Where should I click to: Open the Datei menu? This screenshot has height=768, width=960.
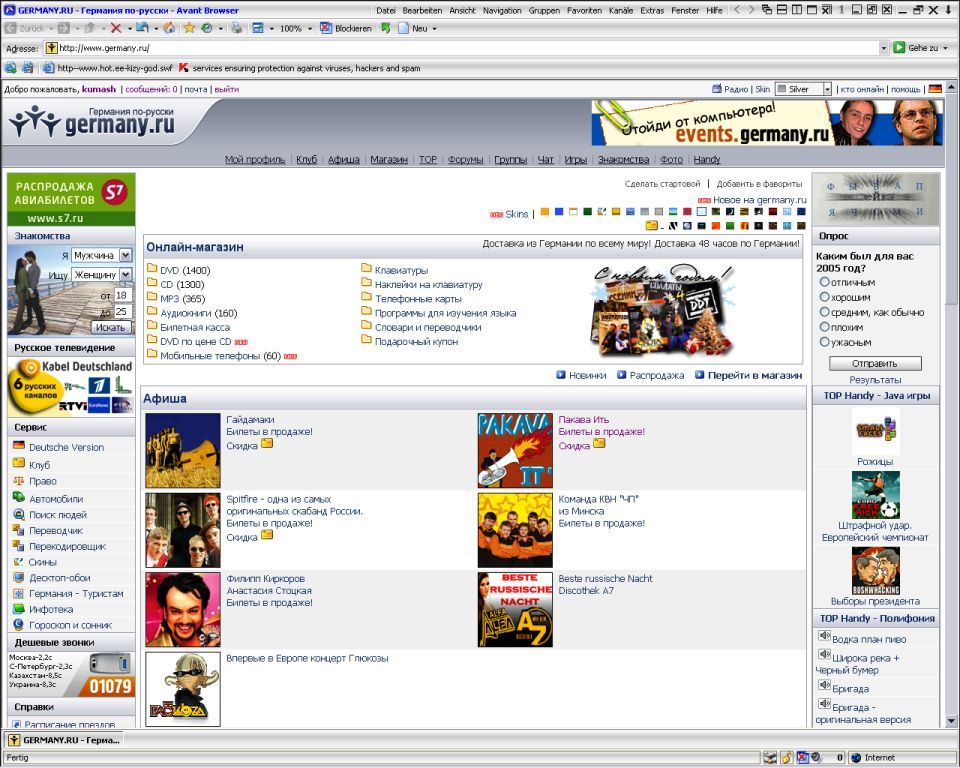[386, 10]
